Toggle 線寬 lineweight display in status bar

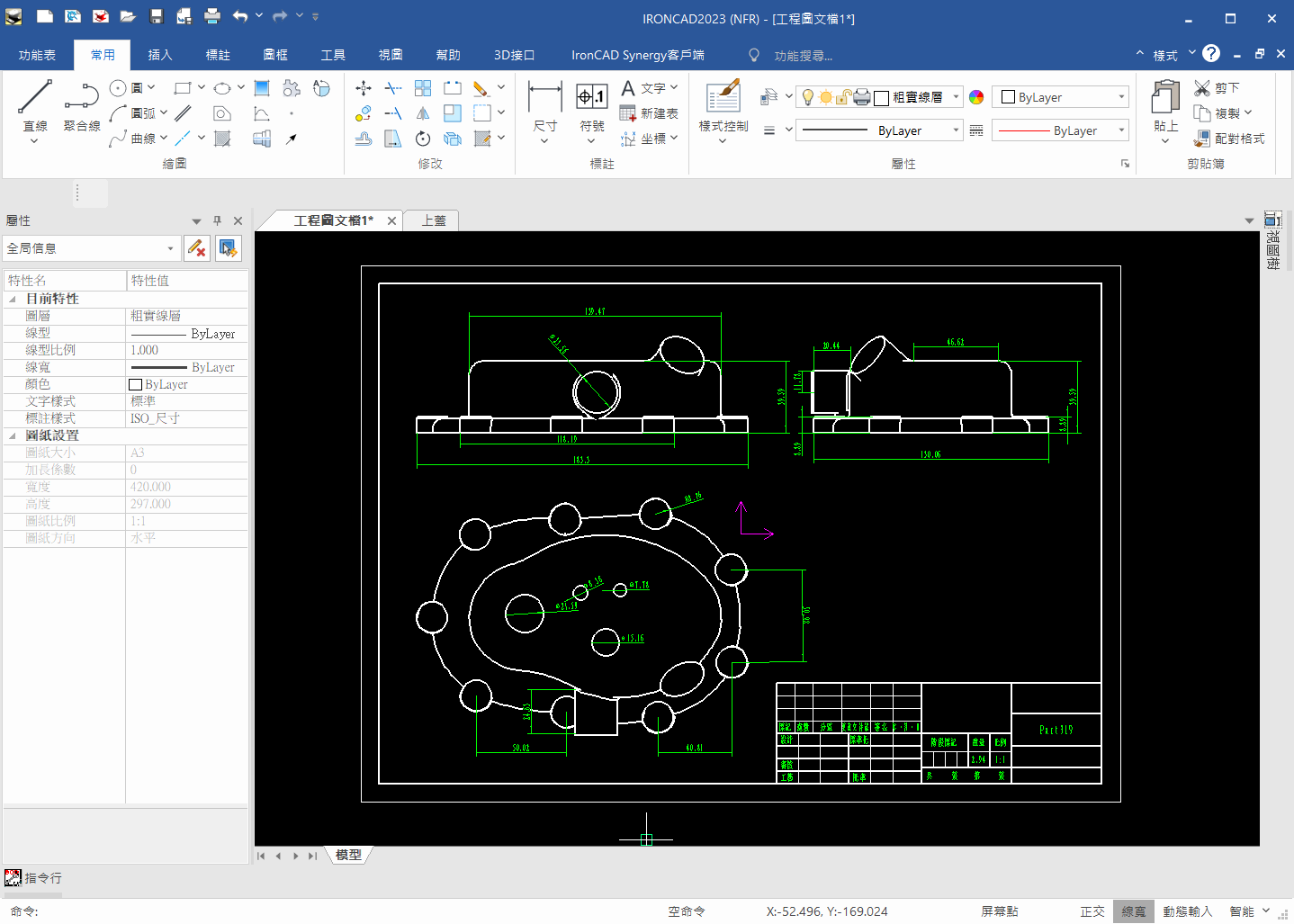(1133, 911)
